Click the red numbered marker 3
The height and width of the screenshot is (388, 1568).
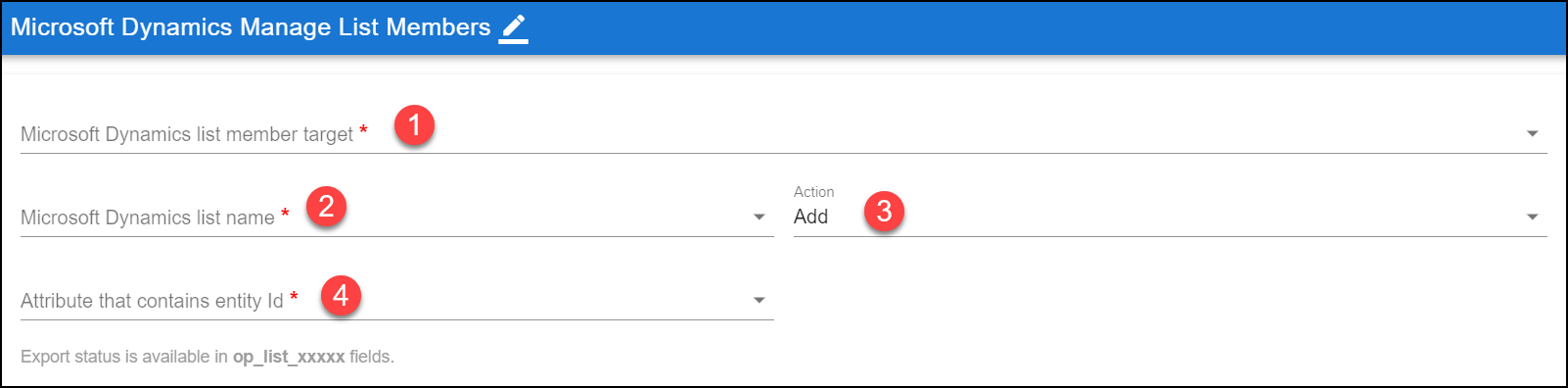(x=884, y=211)
